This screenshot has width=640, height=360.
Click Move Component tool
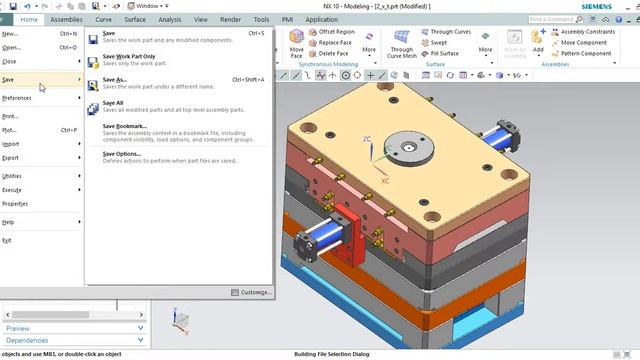point(579,43)
